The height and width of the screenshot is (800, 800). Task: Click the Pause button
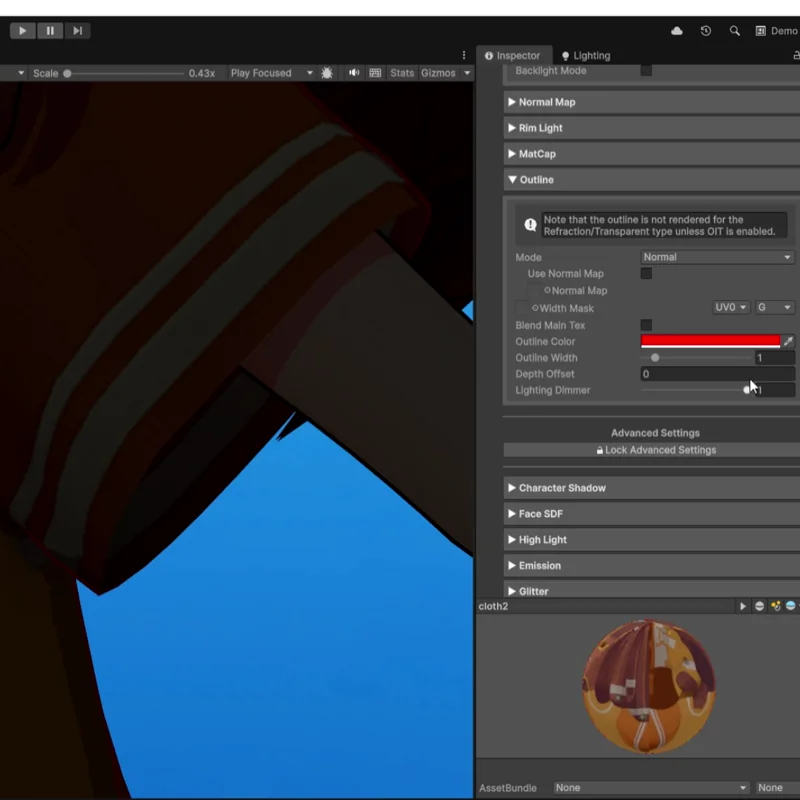click(50, 31)
